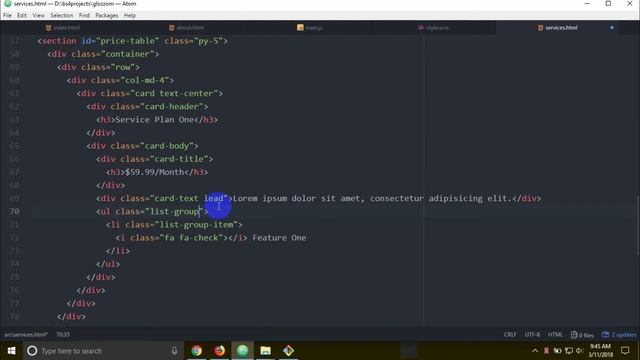
Task: Click "fa fa-check" class value
Action: tap(191, 238)
